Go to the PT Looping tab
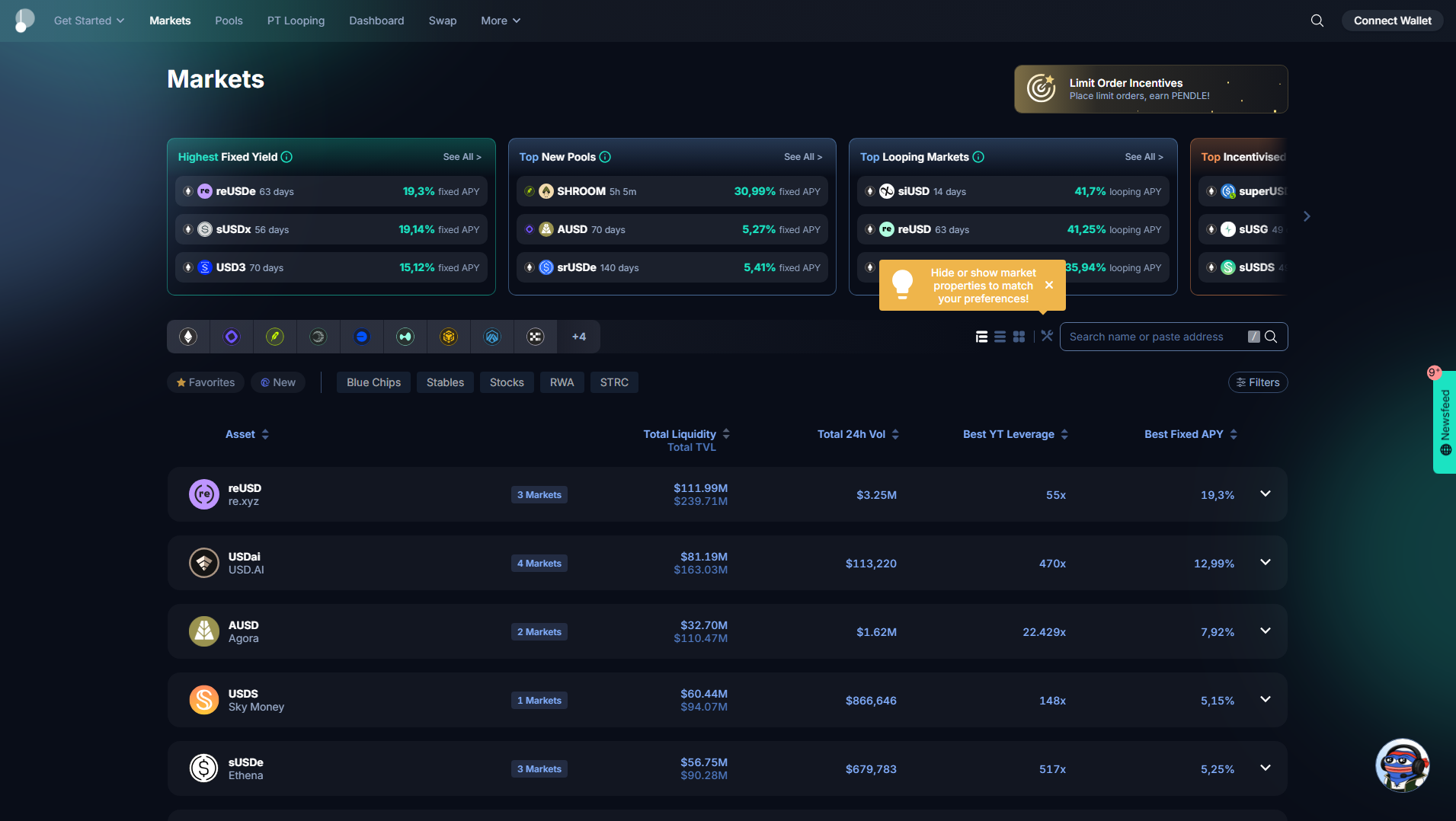1456x821 pixels. tap(296, 21)
